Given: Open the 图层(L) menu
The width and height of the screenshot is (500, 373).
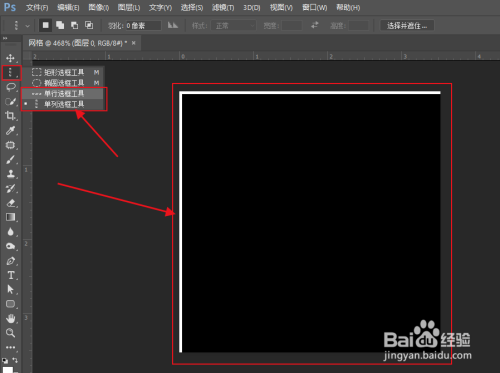Looking at the screenshot, I should pos(129,8).
